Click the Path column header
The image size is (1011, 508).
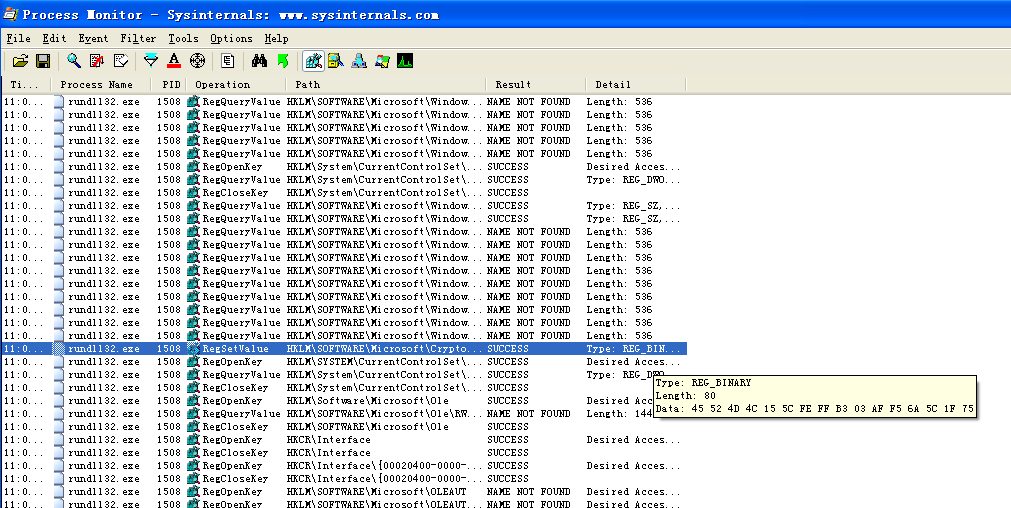(x=386, y=84)
